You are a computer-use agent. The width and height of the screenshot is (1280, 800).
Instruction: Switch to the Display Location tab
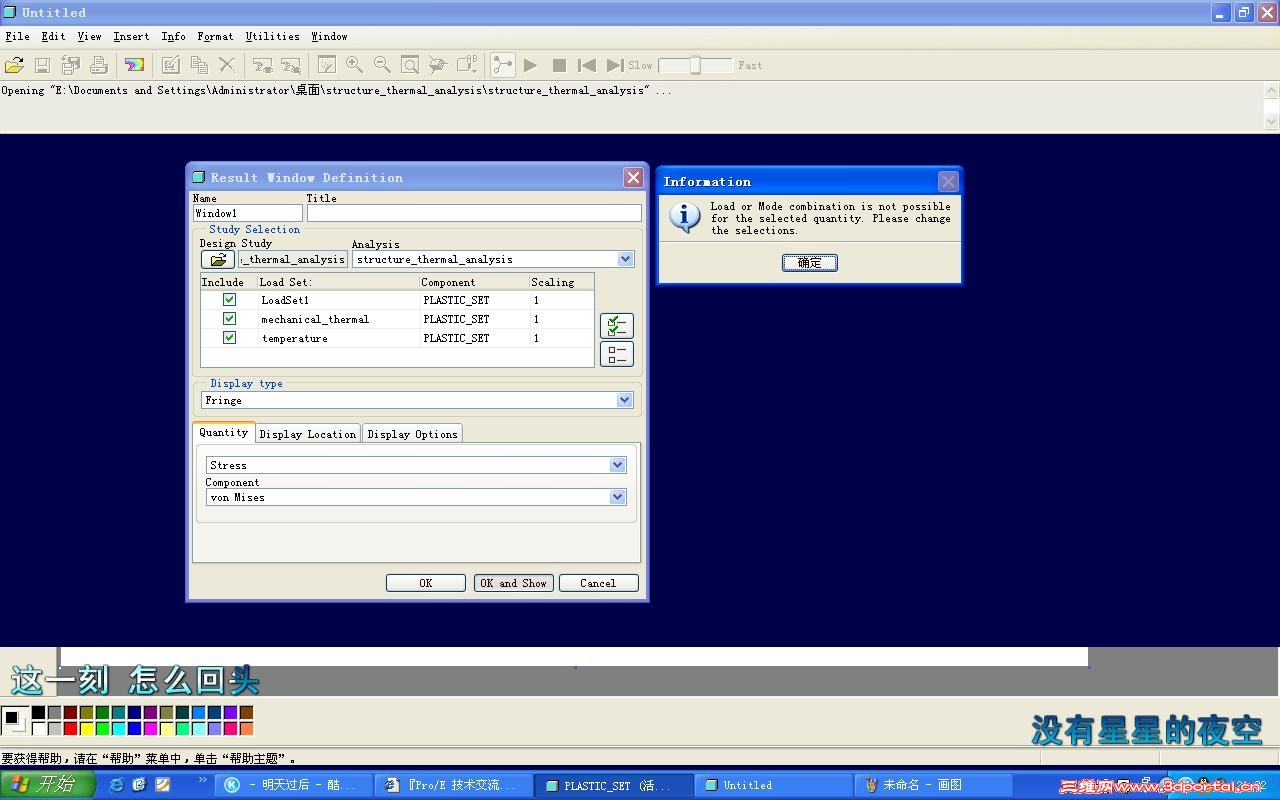click(x=307, y=434)
